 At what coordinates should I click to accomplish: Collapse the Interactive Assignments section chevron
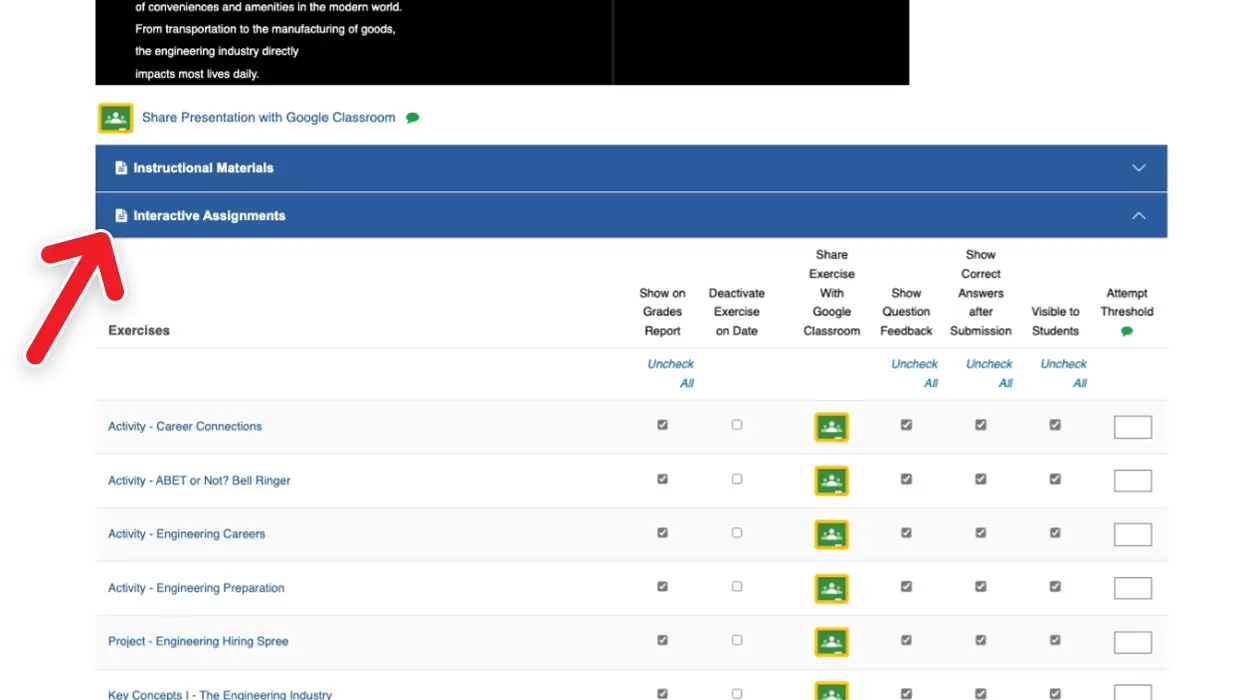[1138, 216]
